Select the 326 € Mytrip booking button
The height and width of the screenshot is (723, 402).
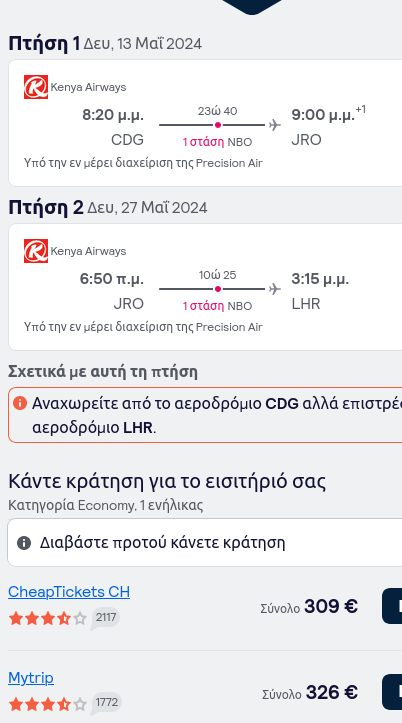pos(392,692)
